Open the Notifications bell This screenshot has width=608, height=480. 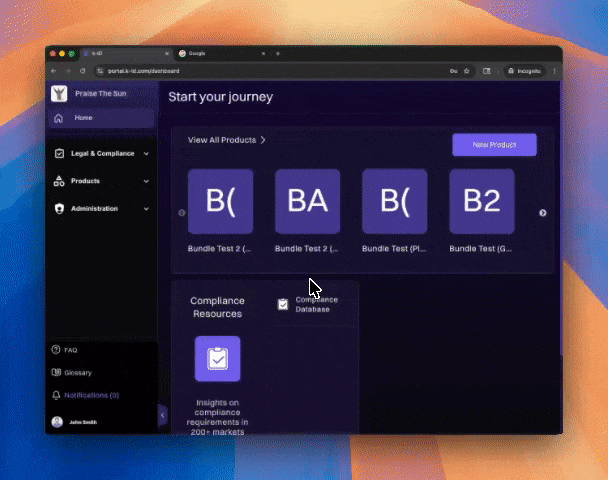pyautogui.click(x=57, y=395)
